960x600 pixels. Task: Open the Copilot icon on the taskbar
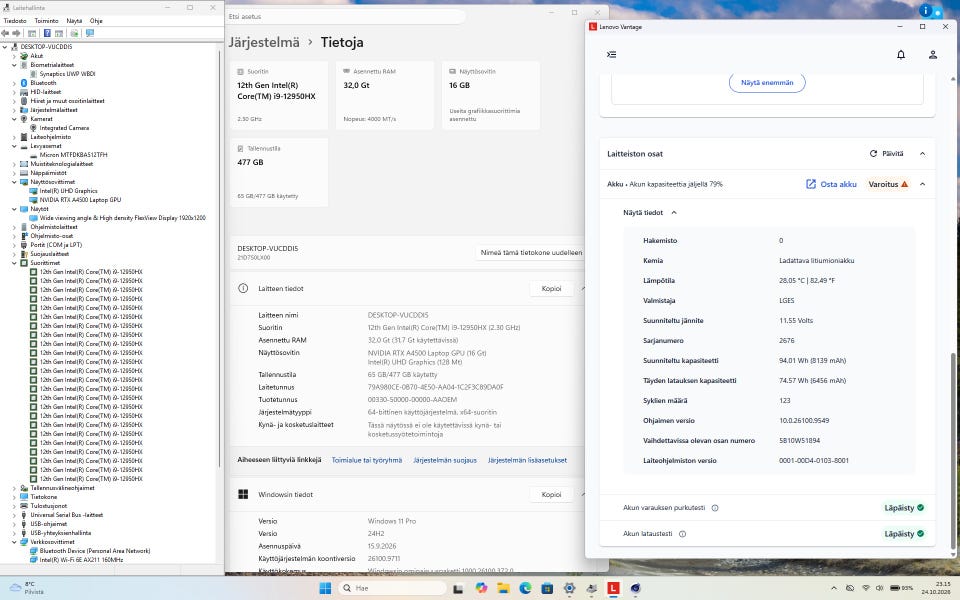pyautogui.click(x=481, y=588)
